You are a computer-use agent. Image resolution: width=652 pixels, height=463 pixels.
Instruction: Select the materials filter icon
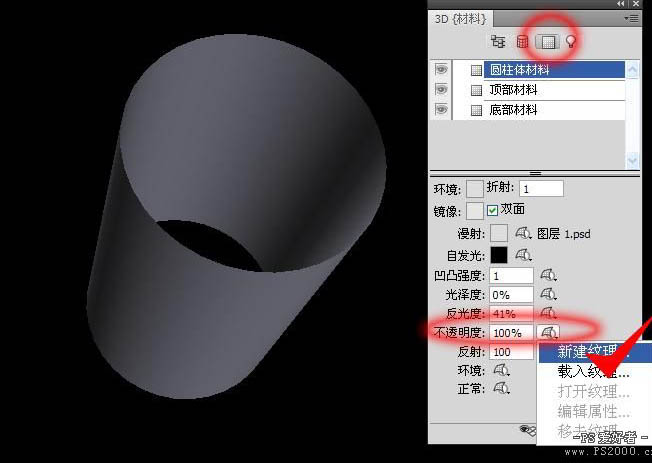(x=548, y=41)
